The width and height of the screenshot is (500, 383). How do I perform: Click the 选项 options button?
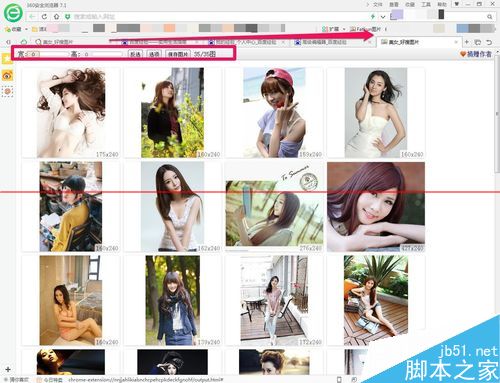154,54
